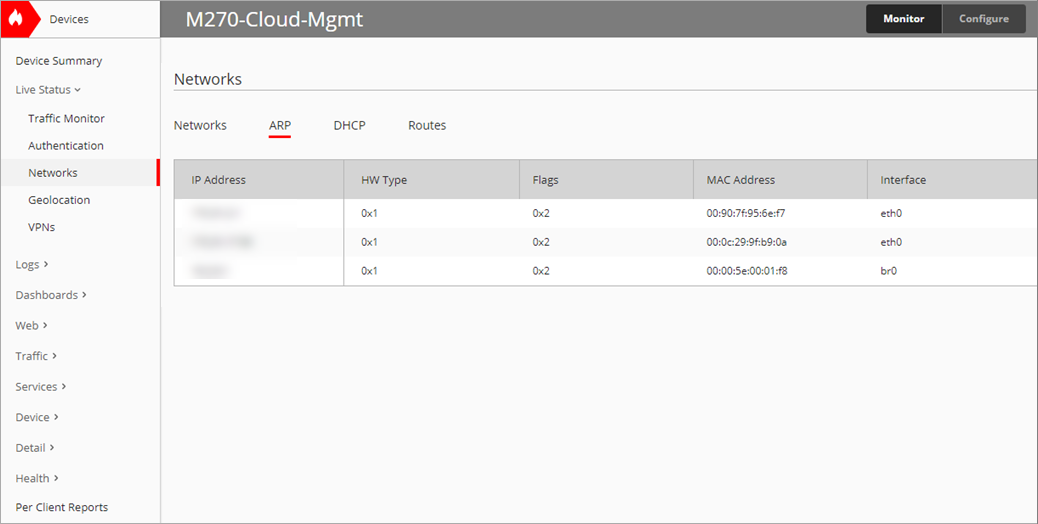Screen dimensions: 1038x524
Task: Click the WatchGuard flame logo icon
Action: (15, 19)
